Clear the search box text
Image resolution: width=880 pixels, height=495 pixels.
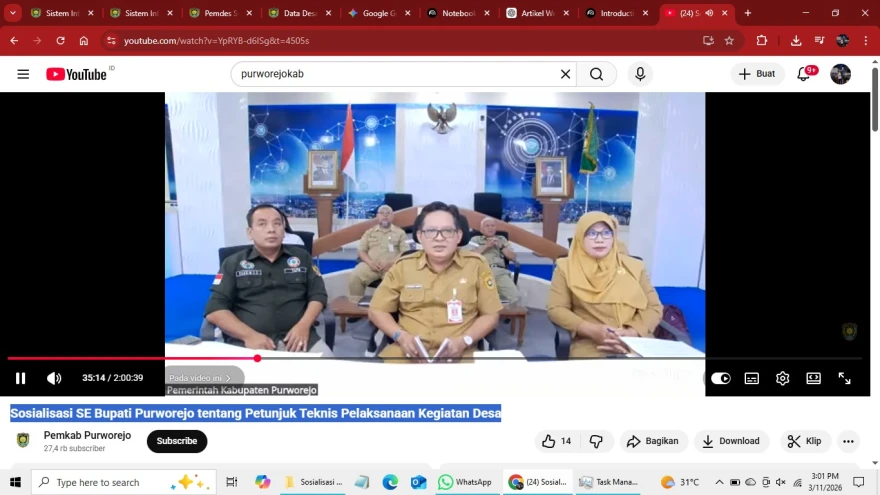(565, 74)
